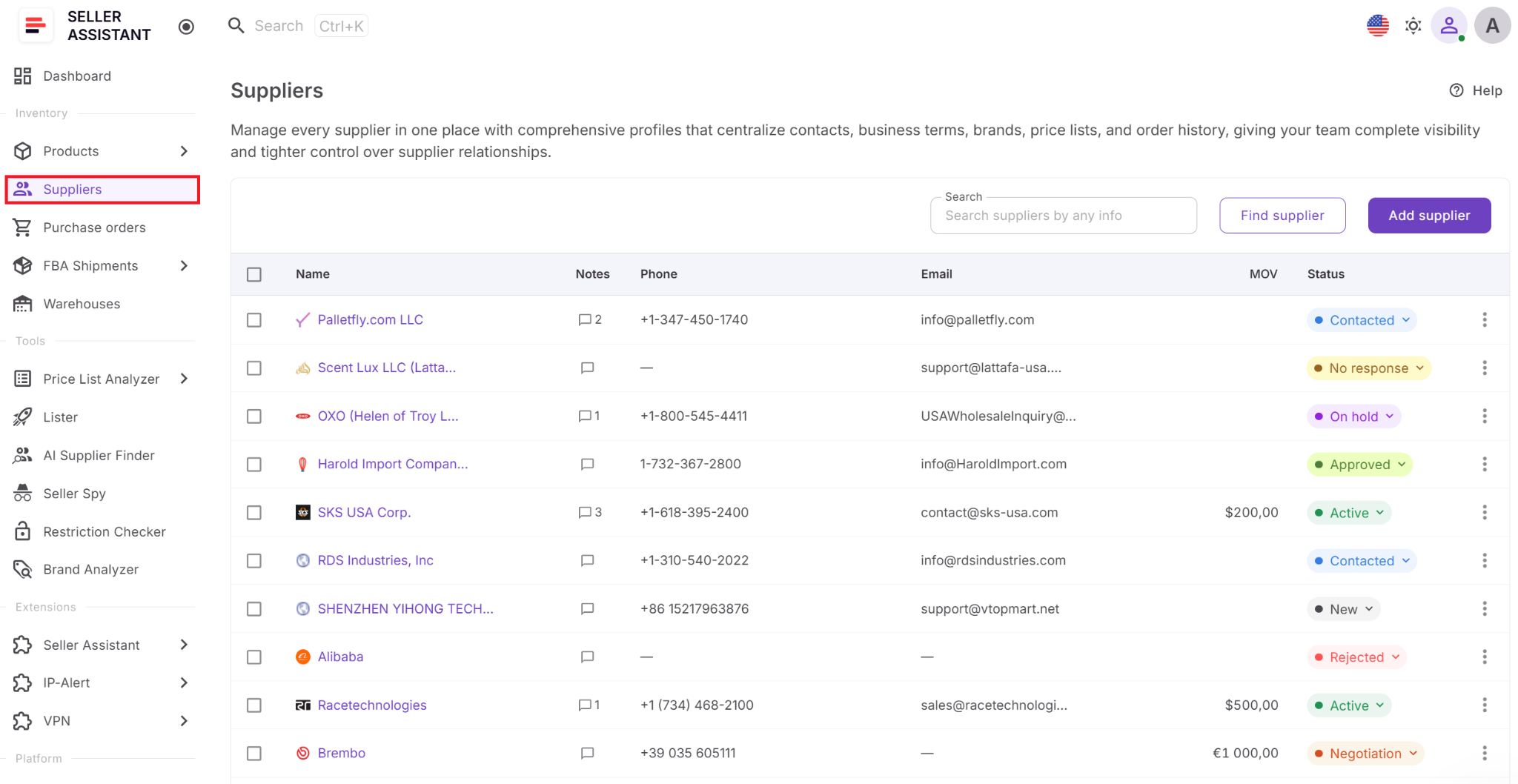Open the US flag language selector
Viewport: 1518px width, 784px height.
pyautogui.click(x=1377, y=26)
